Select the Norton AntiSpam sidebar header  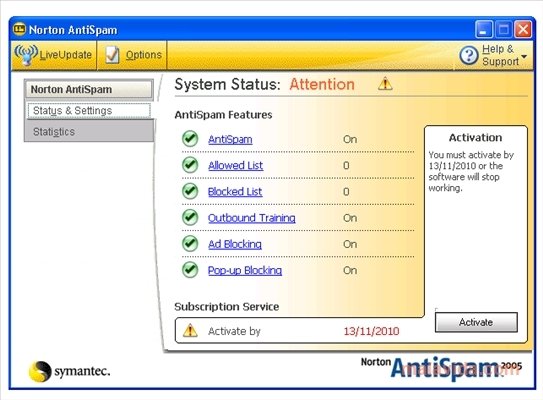(x=89, y=89)
